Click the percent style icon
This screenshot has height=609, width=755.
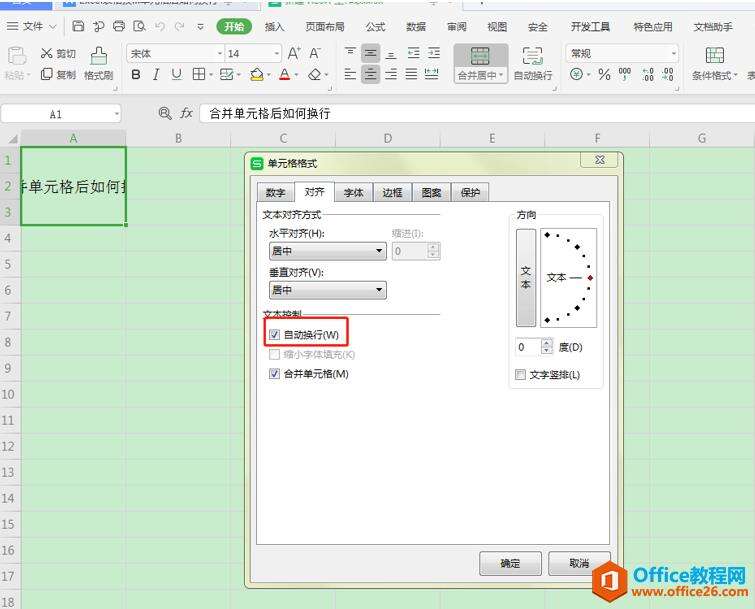click(604, 74)
